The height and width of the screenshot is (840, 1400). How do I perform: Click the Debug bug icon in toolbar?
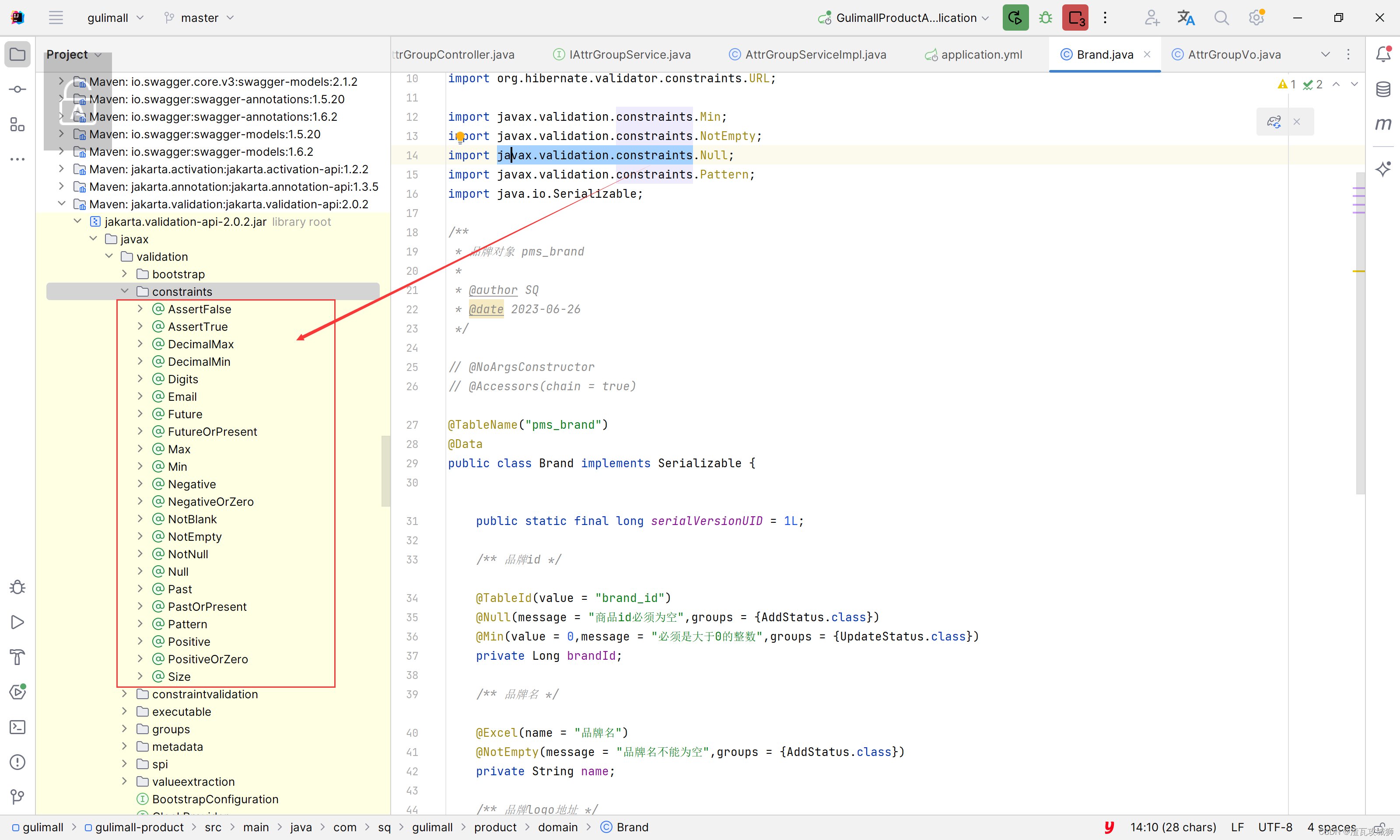1045,17
